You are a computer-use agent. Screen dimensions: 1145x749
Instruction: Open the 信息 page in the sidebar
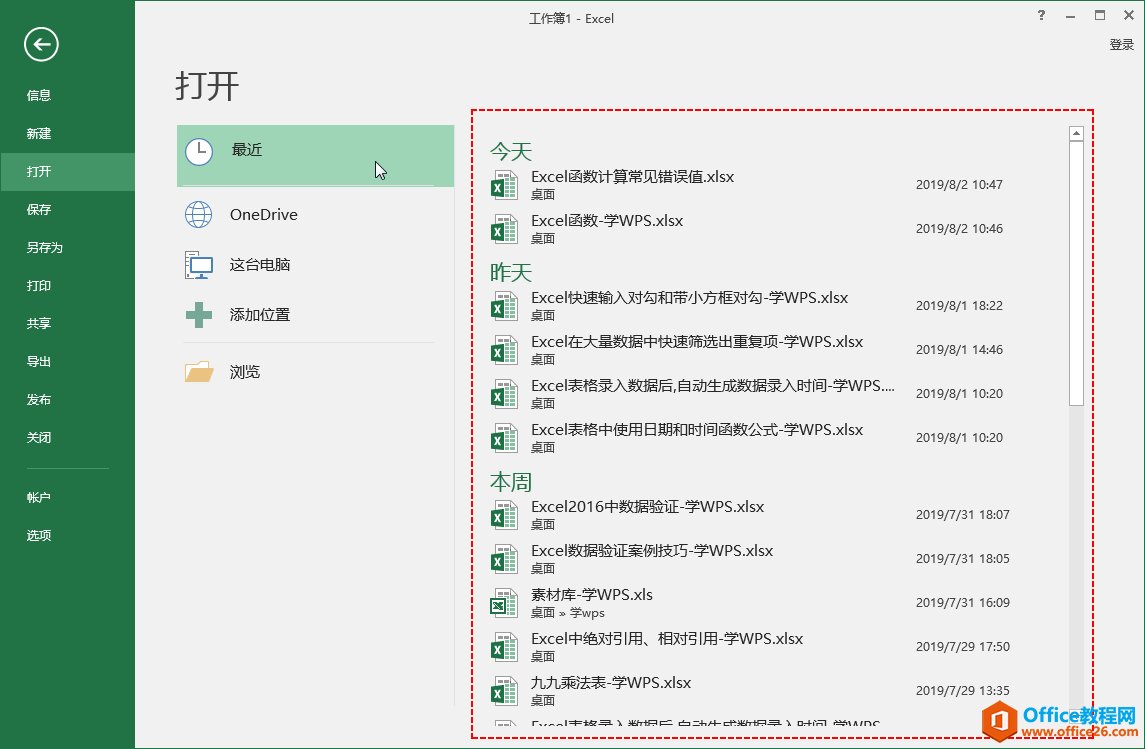[x=67, y=96]
